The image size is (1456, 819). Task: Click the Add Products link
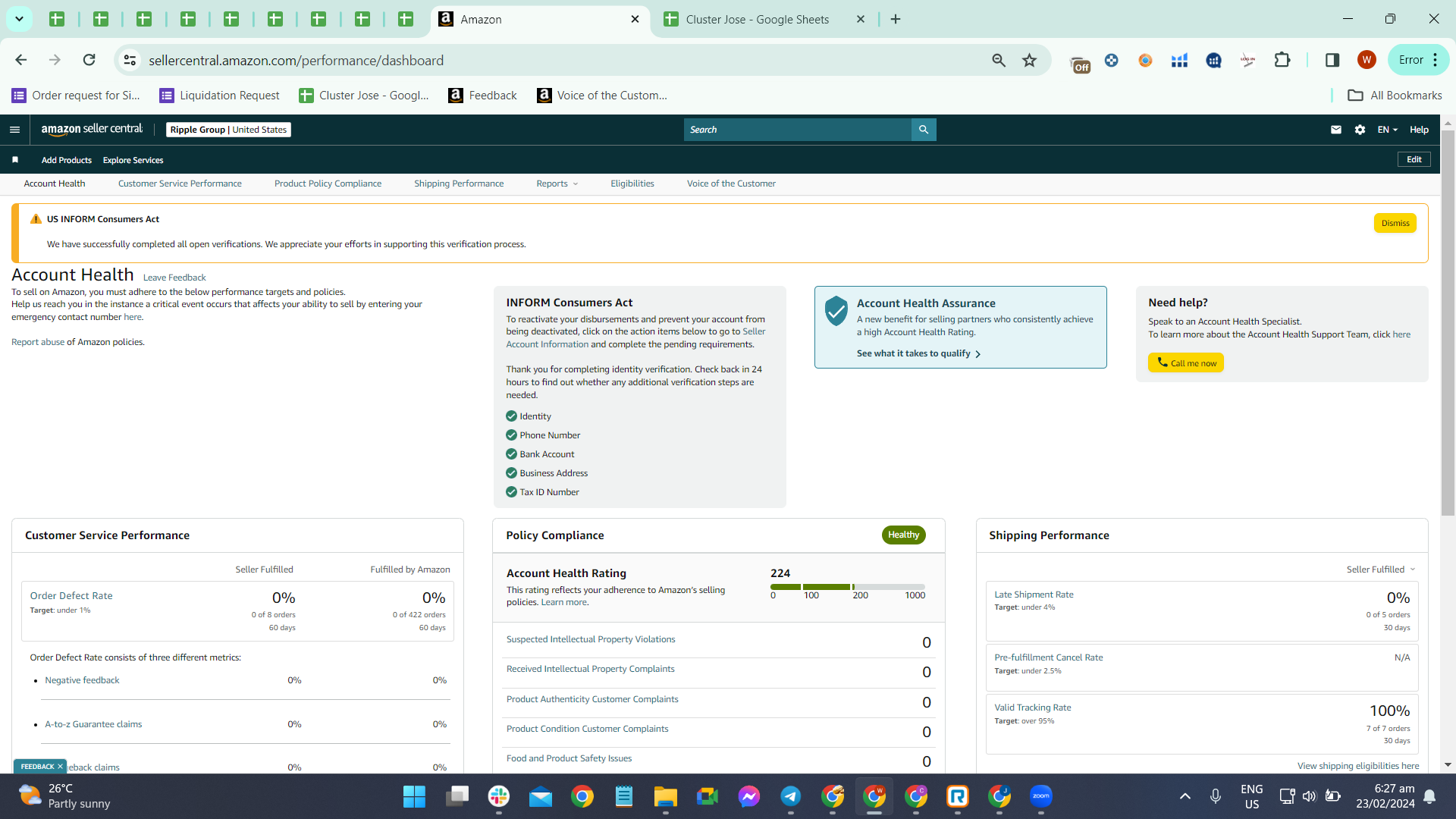[67, 160]
